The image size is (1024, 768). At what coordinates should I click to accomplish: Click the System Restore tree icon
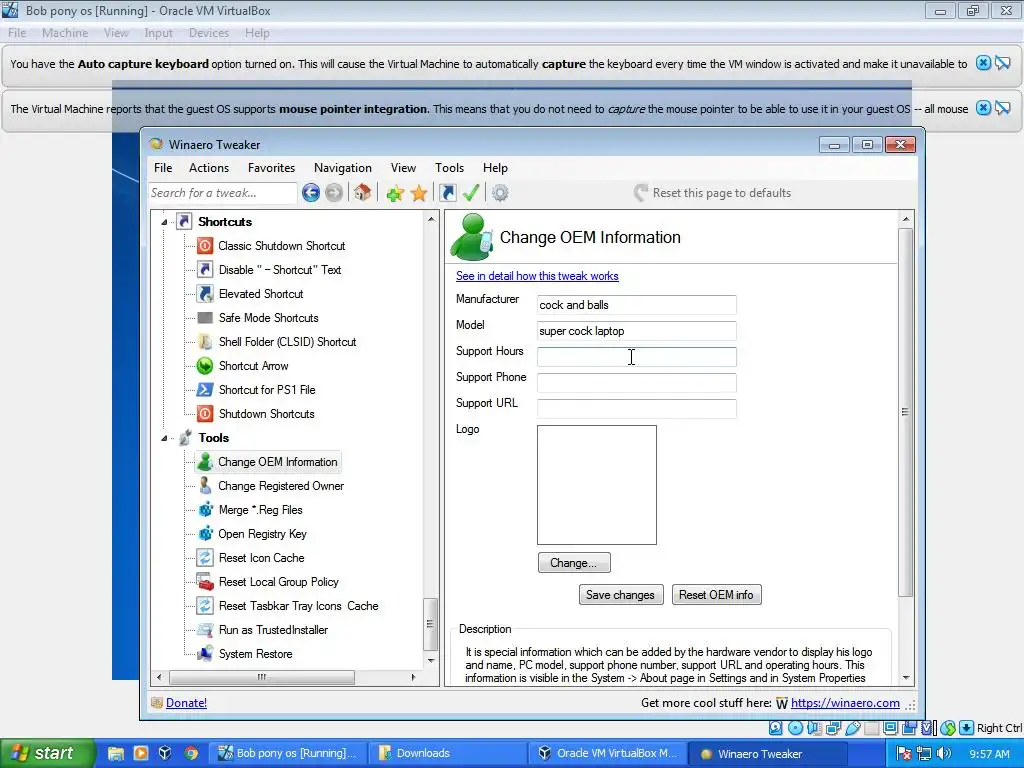205,654
